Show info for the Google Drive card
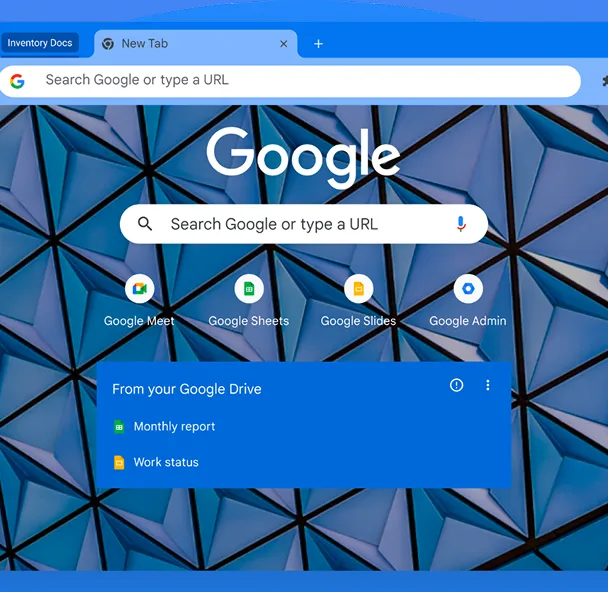This screenshot has height=592, width=608. coord(456,385)
